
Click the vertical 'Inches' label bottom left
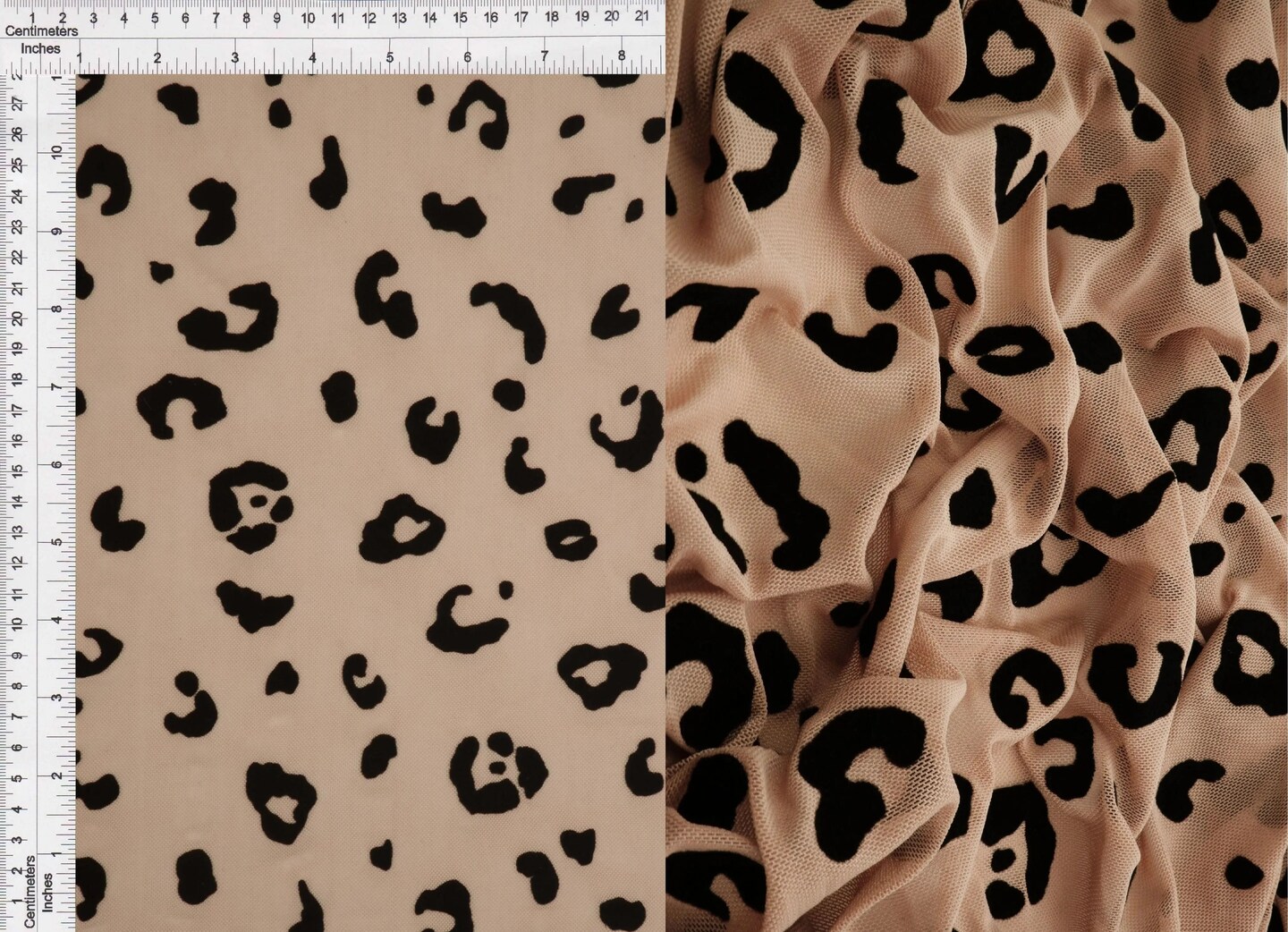48,896
